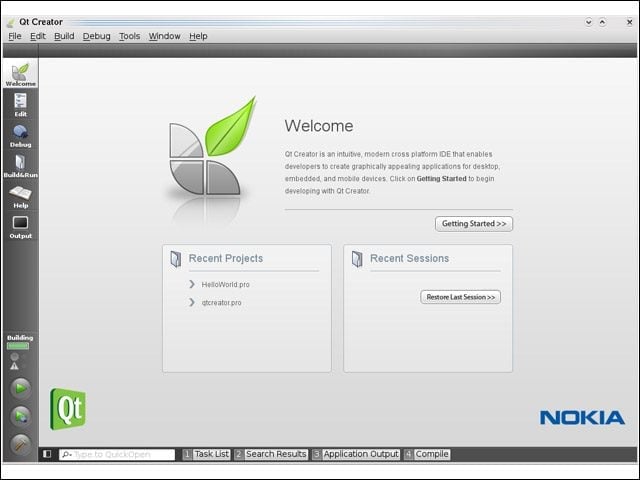The width and height of the screenshot is (640, 480).
Task: Toggle the sidebar with bottom-left icon
Action: (x=47, y=454)
